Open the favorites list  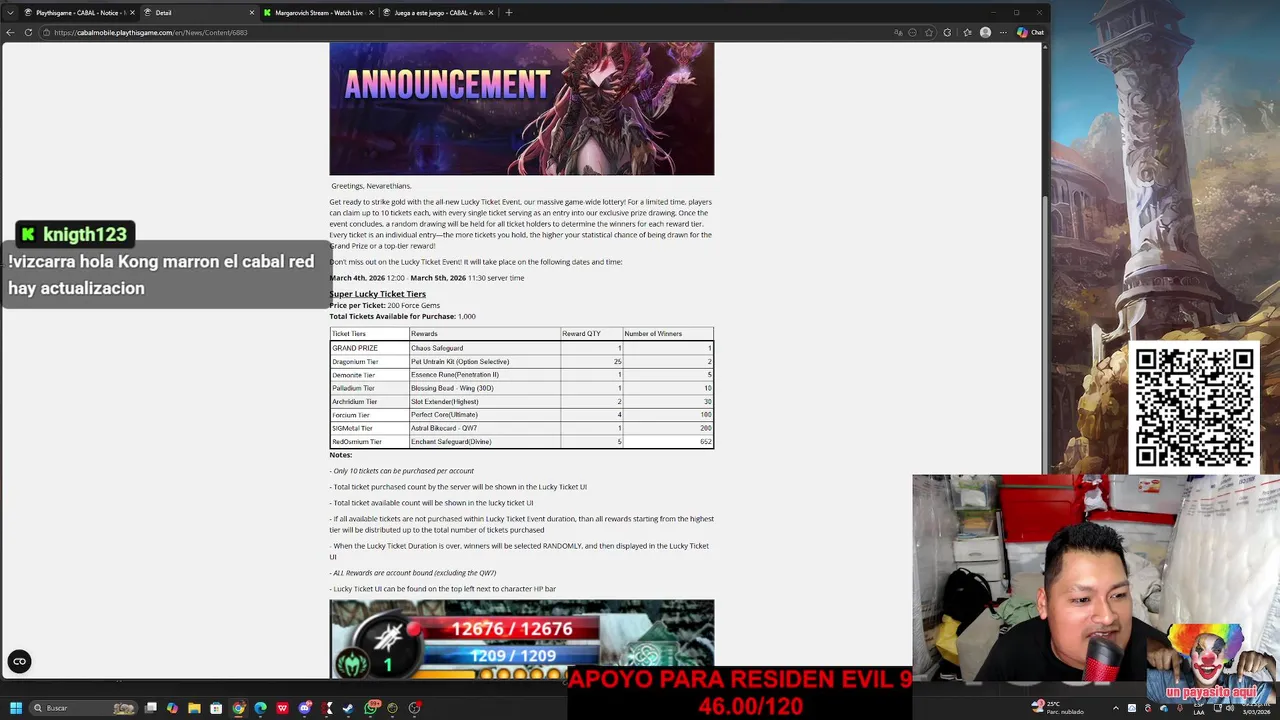click(x=967, y=32)
